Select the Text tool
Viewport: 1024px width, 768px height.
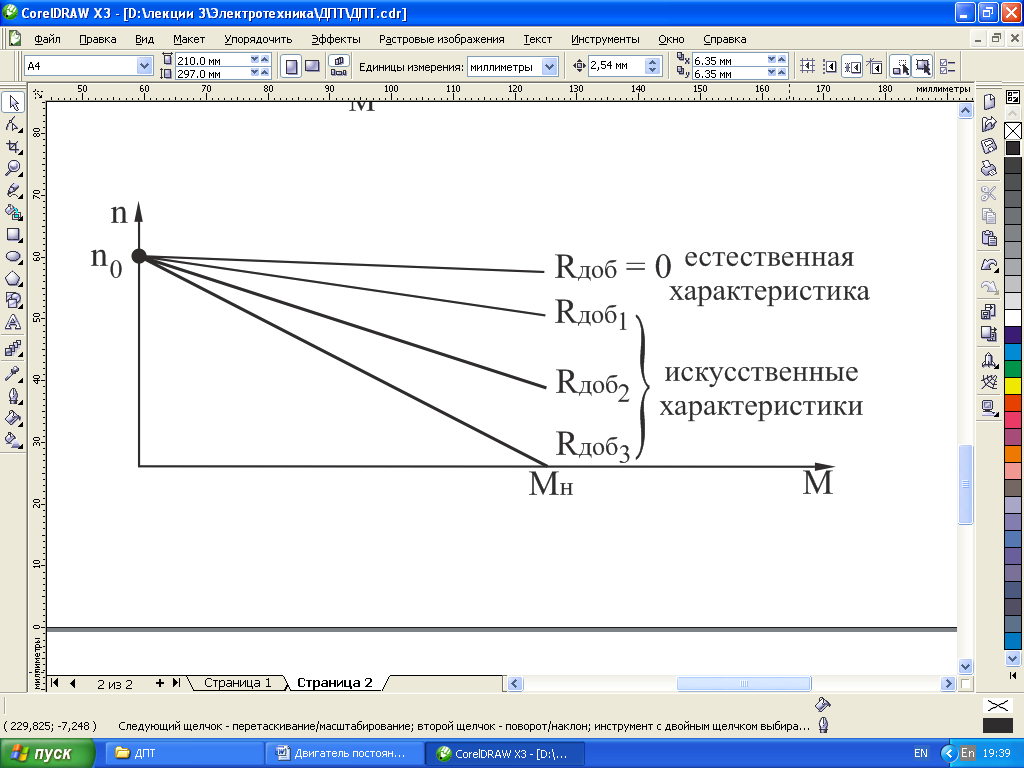click(x=13, y=323)
